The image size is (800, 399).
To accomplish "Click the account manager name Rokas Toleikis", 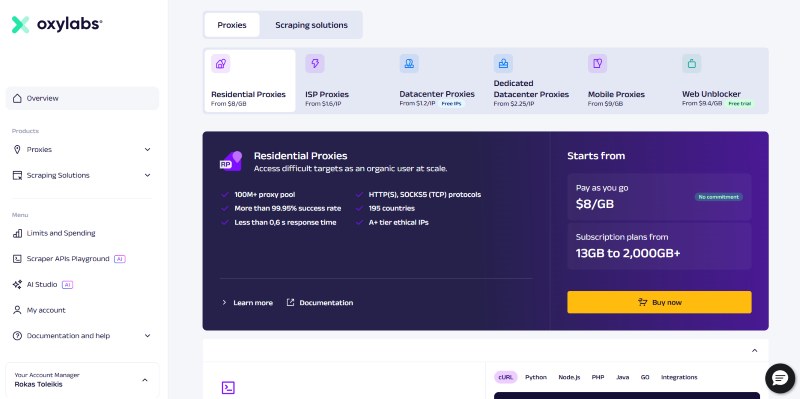I will pyautogui.click(x=38, y=385).
